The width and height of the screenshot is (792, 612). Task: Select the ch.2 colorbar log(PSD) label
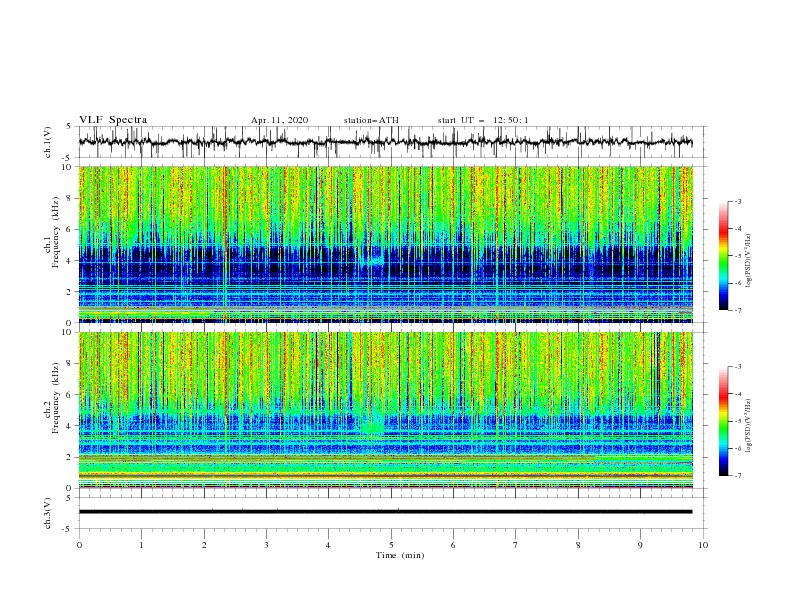click(x=749, y=425)
